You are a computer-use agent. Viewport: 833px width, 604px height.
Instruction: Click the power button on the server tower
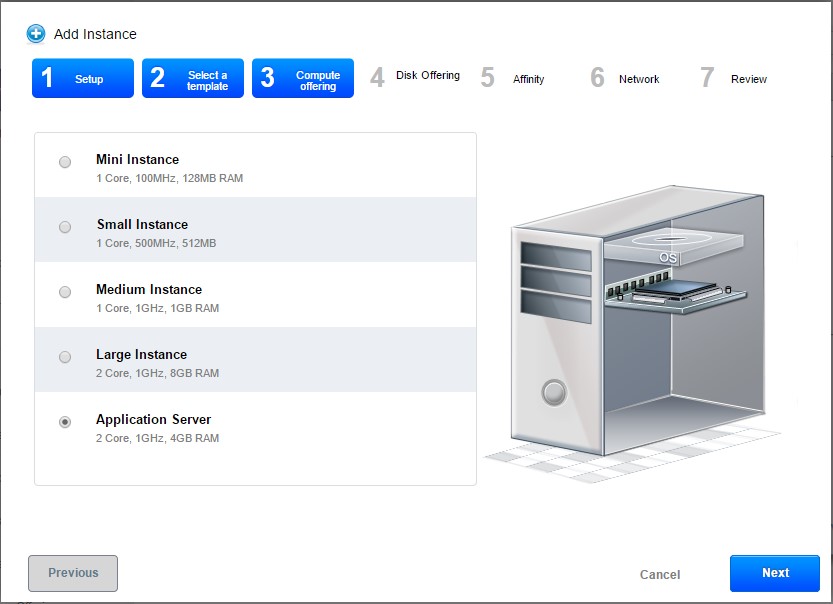coord(554,392)
